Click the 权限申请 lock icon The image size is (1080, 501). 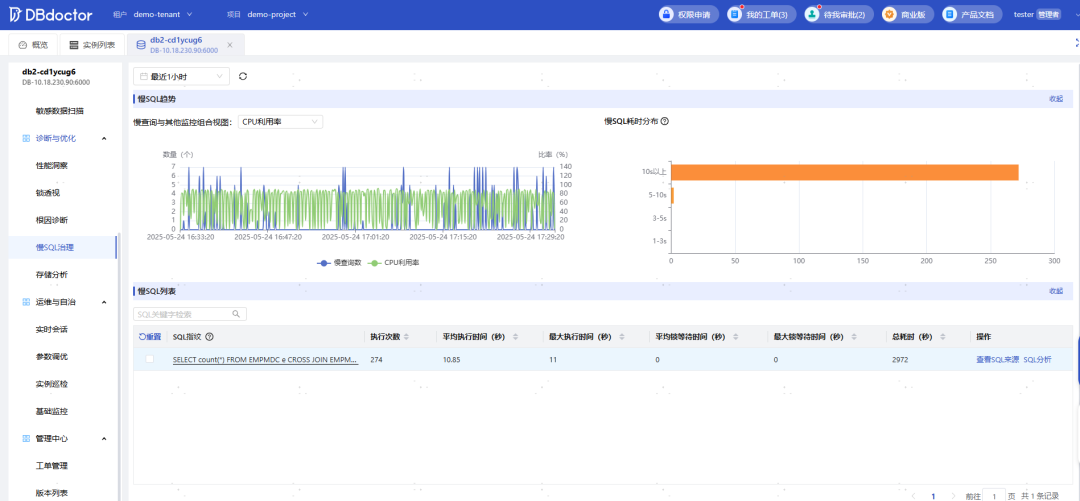[x=668, y=14]
